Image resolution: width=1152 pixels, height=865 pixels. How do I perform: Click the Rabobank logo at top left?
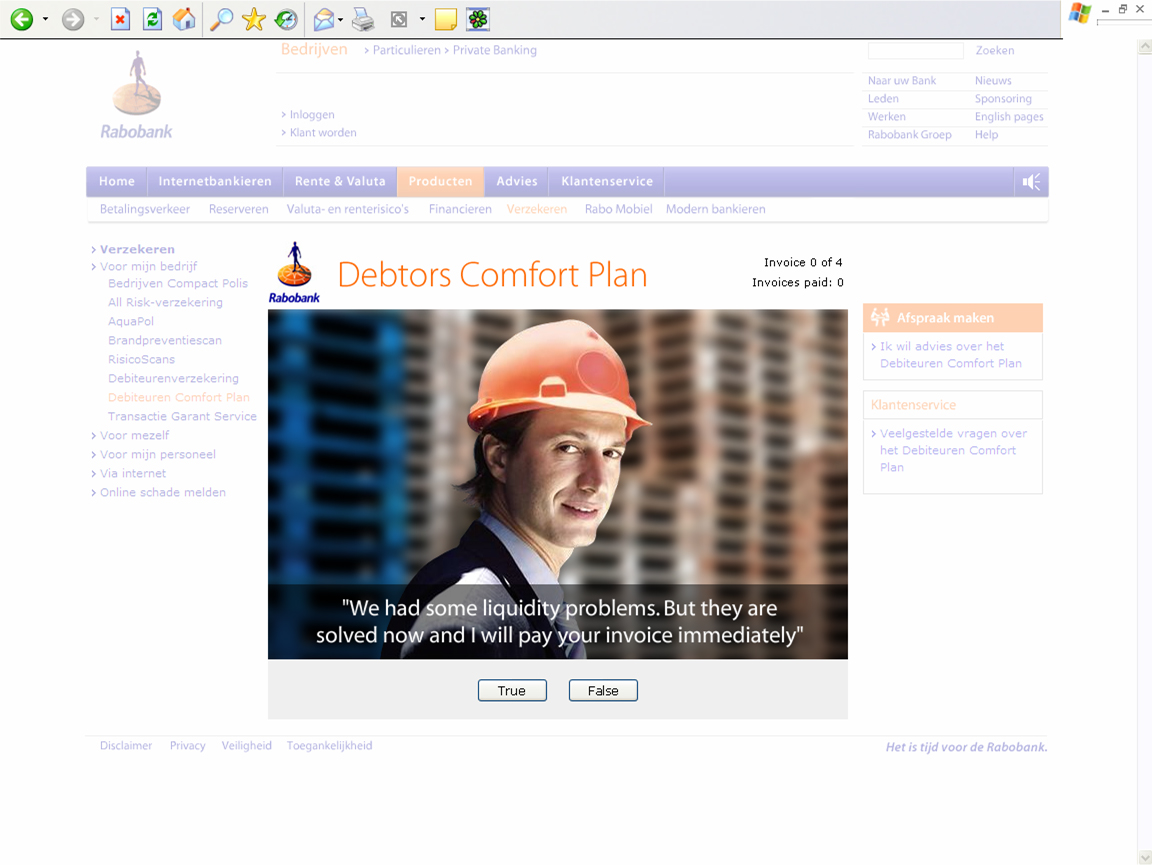click(x=137, y=95)
